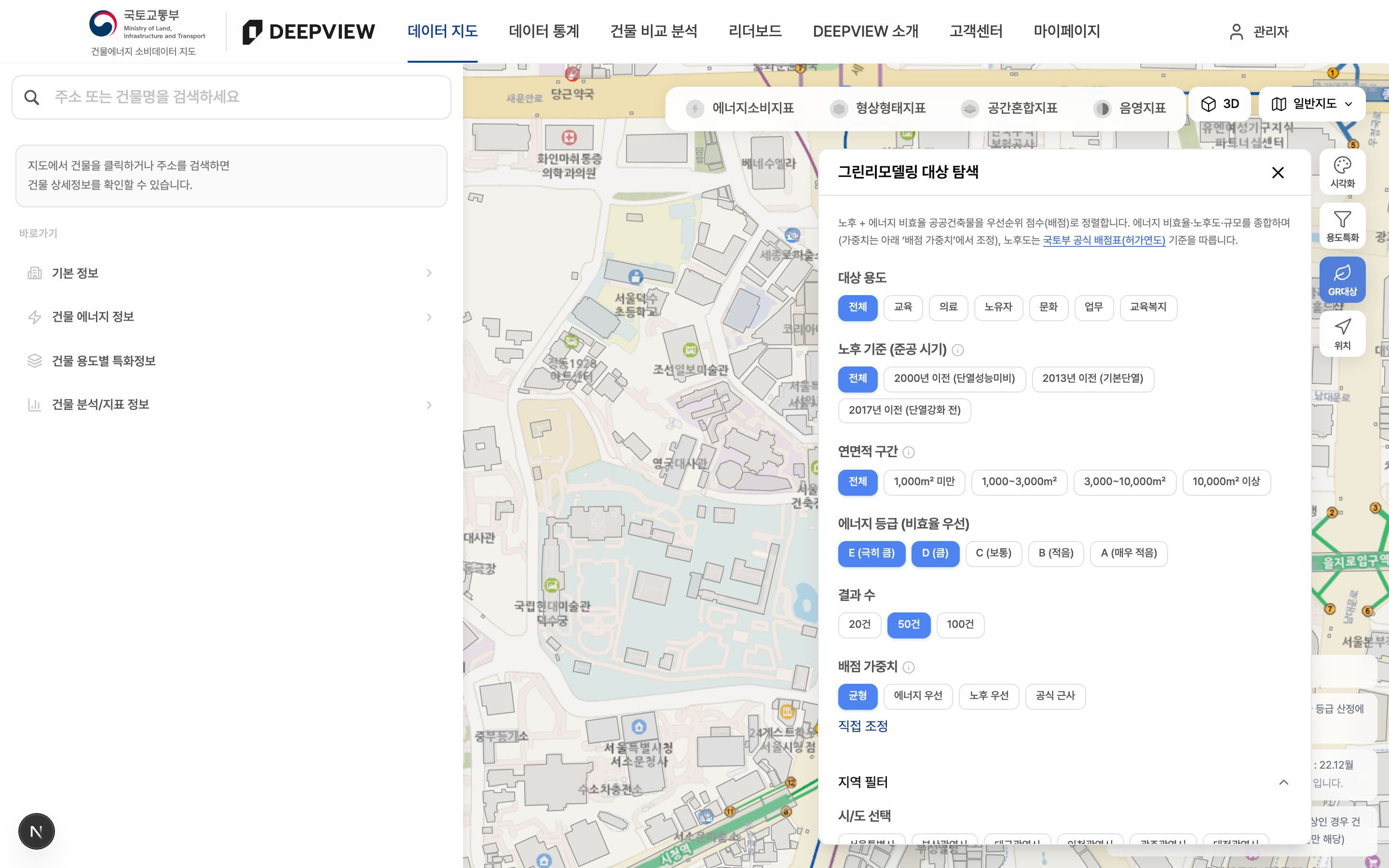Select the GR대상 leaf tool
The image size is (1389, 868).
(1342, 280)
